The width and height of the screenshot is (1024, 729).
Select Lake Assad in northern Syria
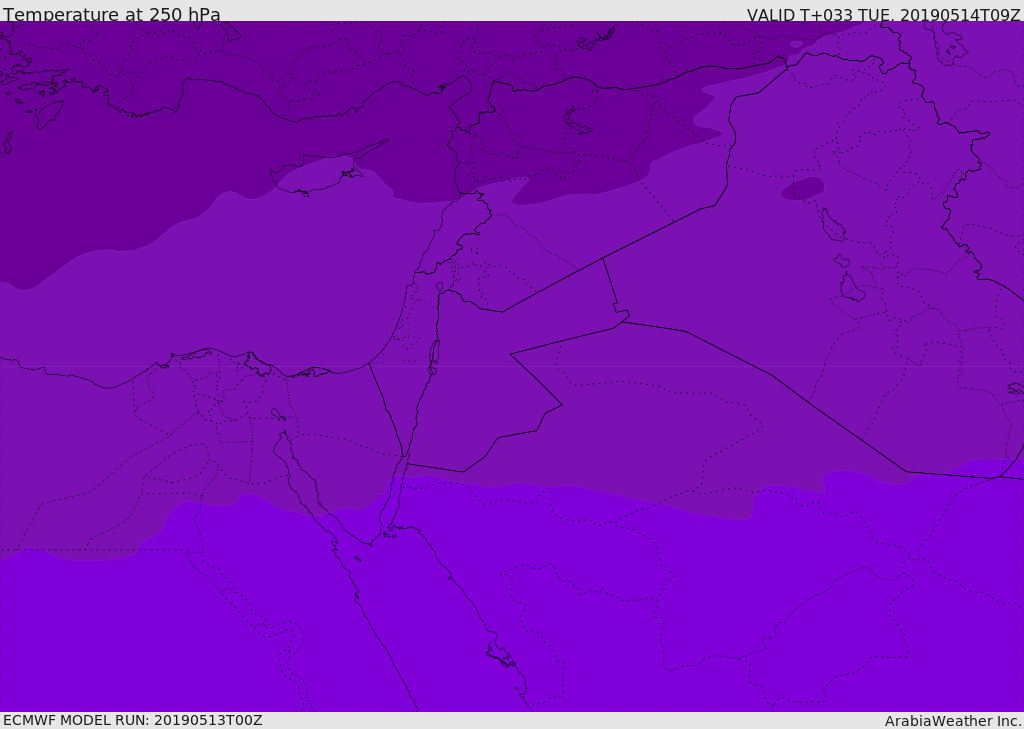tap(577, 122)
